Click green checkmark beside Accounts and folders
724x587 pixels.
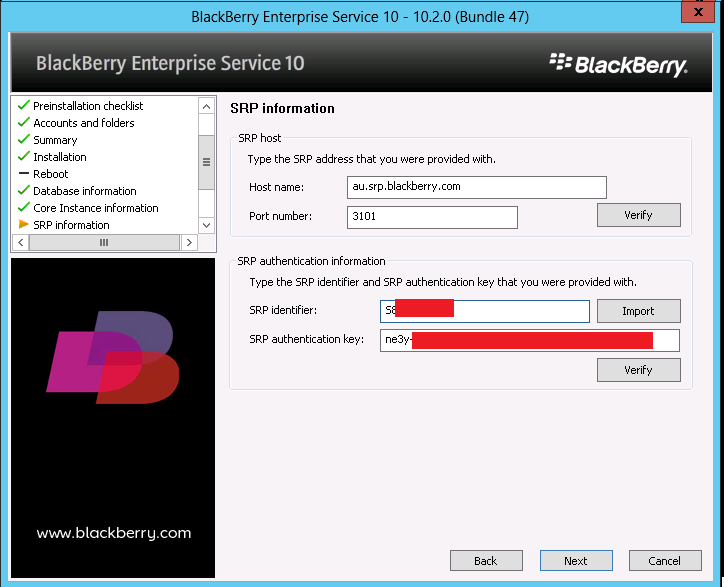tap(24, 122)
